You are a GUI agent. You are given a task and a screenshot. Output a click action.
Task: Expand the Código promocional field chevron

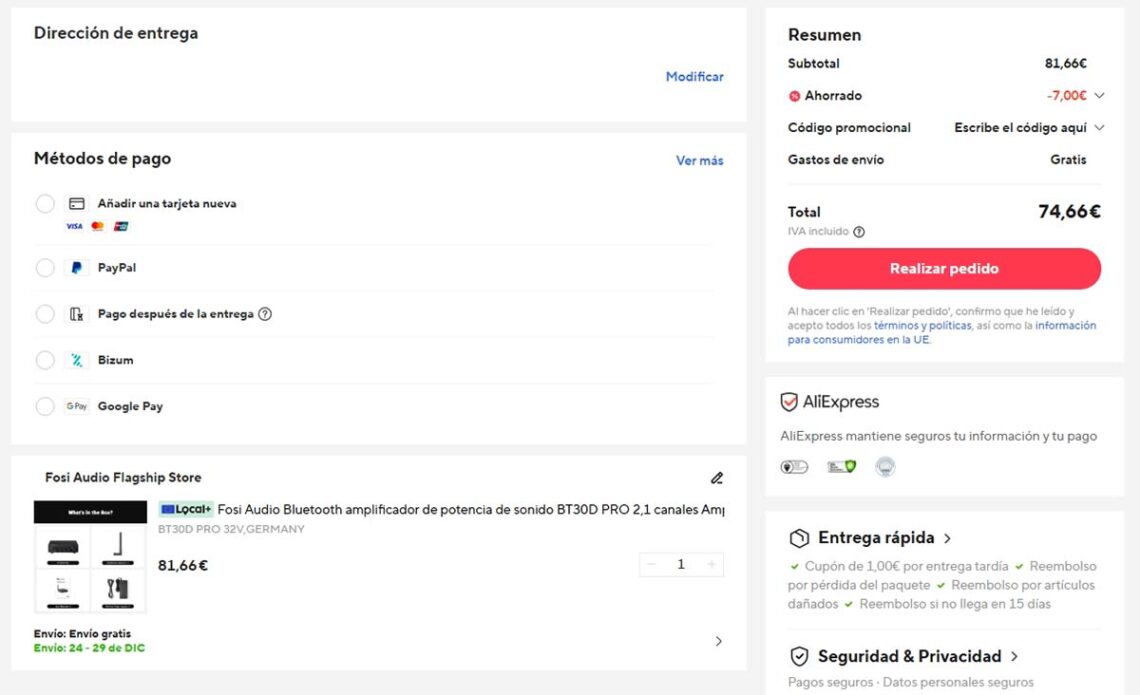(x=1099, y=128)
